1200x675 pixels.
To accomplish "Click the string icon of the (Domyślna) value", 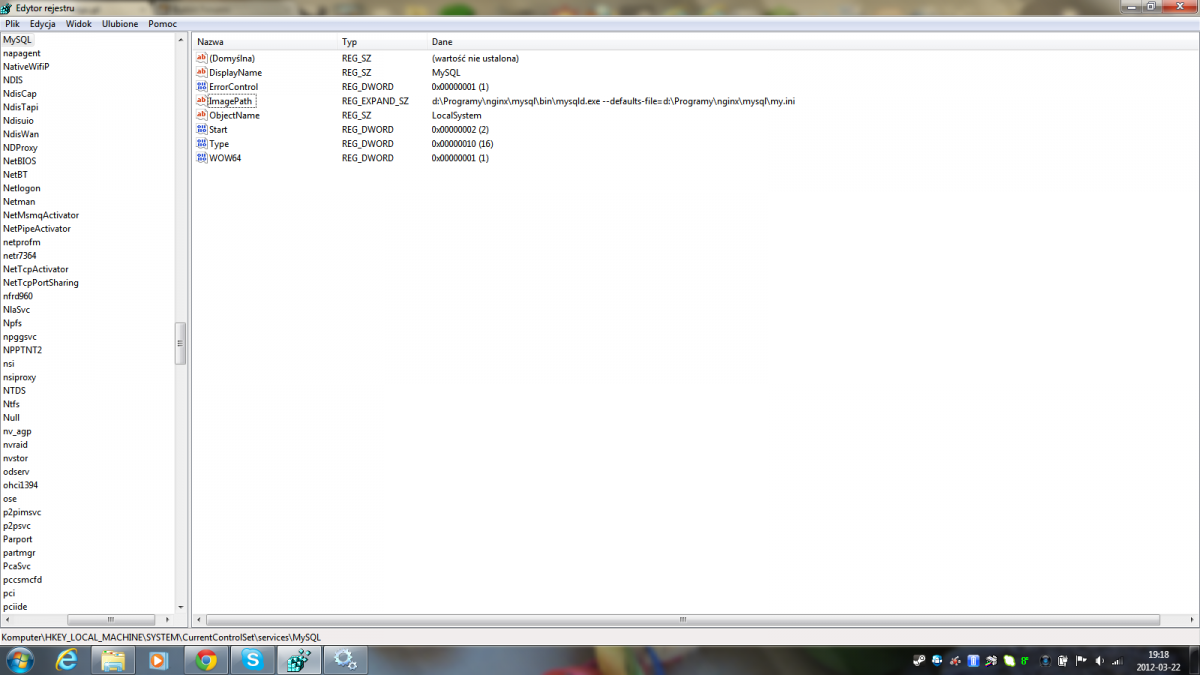I will tap(201, 58).
